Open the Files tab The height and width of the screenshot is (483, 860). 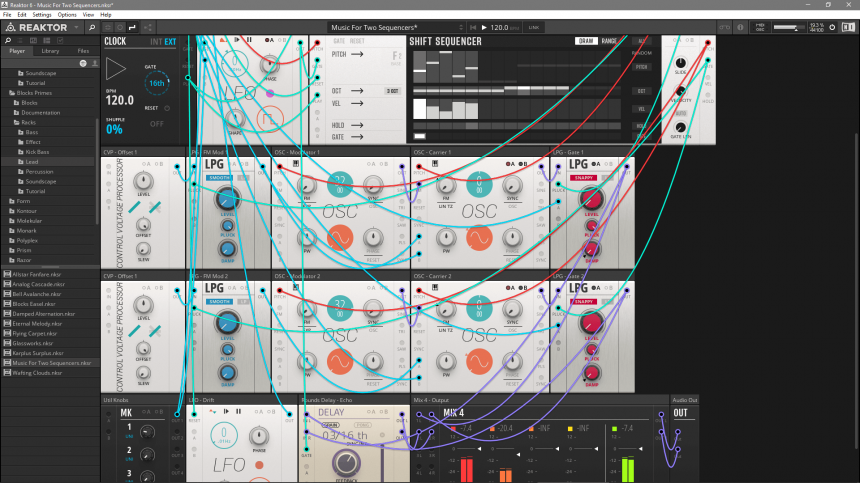tap(83, 51)
